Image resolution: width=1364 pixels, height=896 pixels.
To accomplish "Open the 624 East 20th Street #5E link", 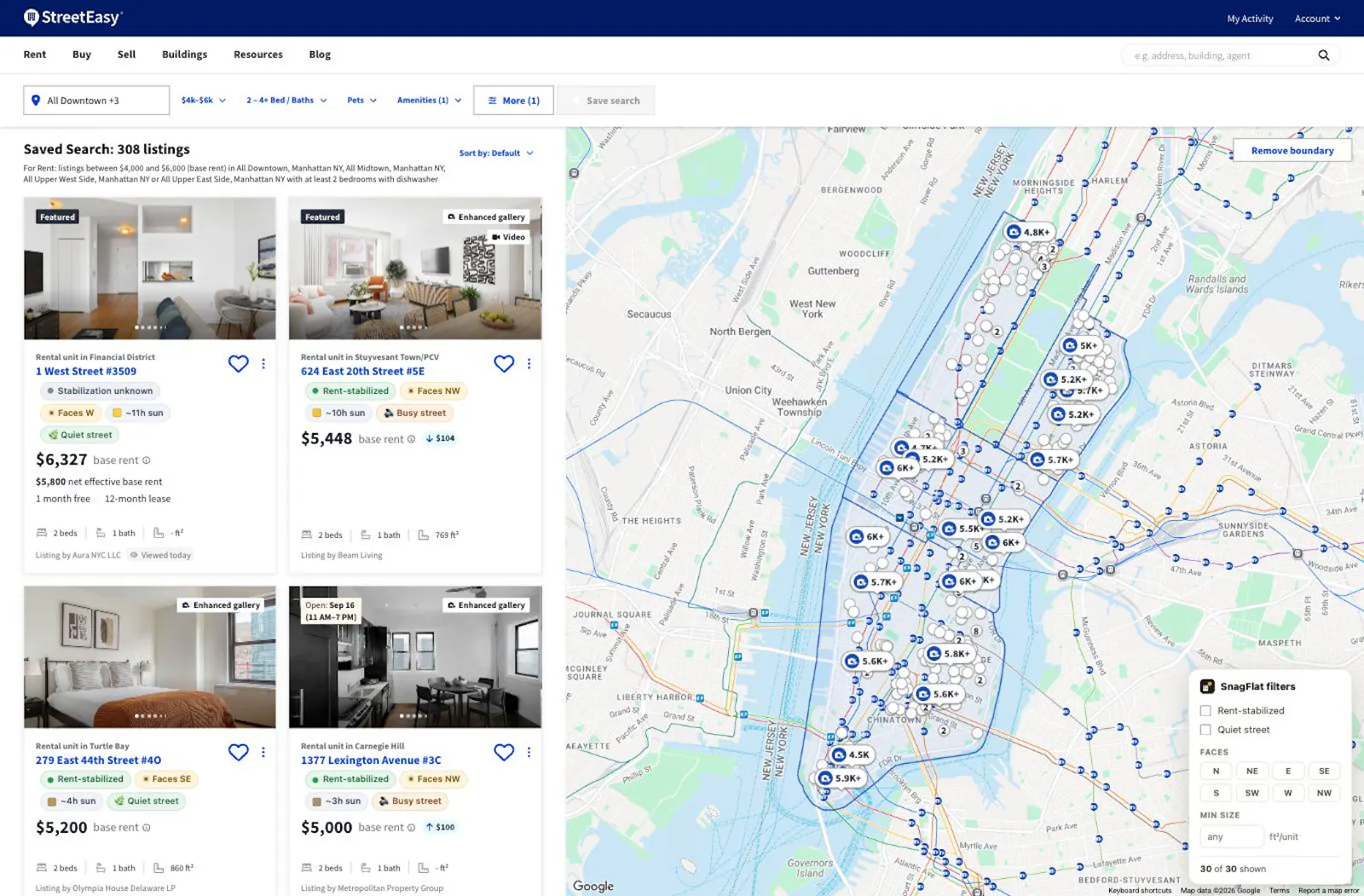I will tap(362, 372).
